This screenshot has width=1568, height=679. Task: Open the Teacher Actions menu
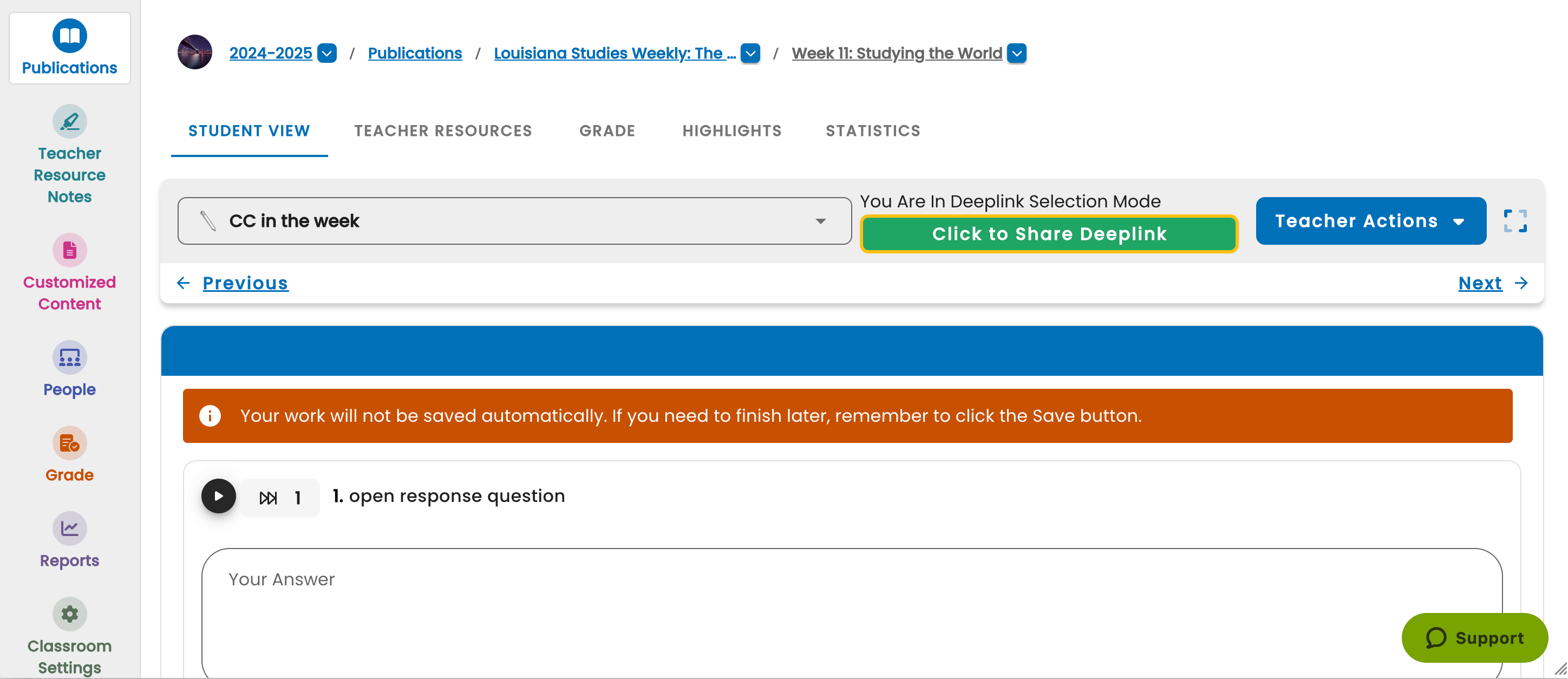1371,220
